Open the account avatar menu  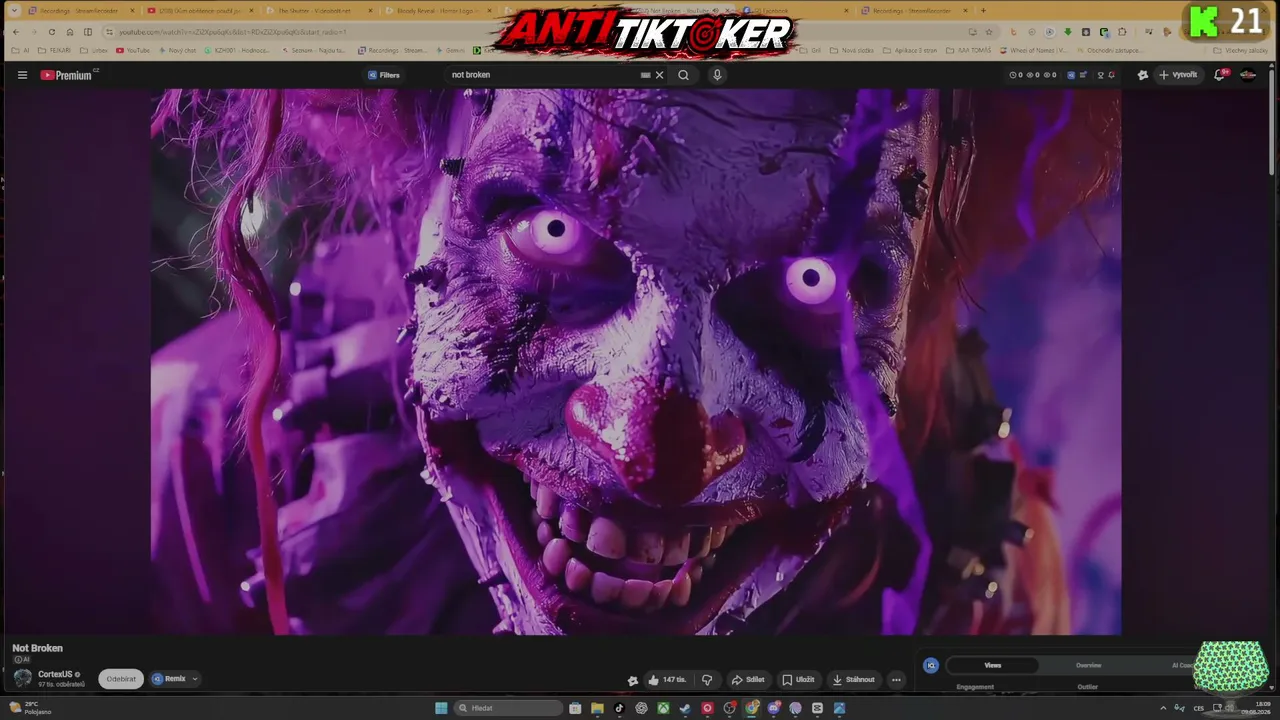coord(1248,75)
